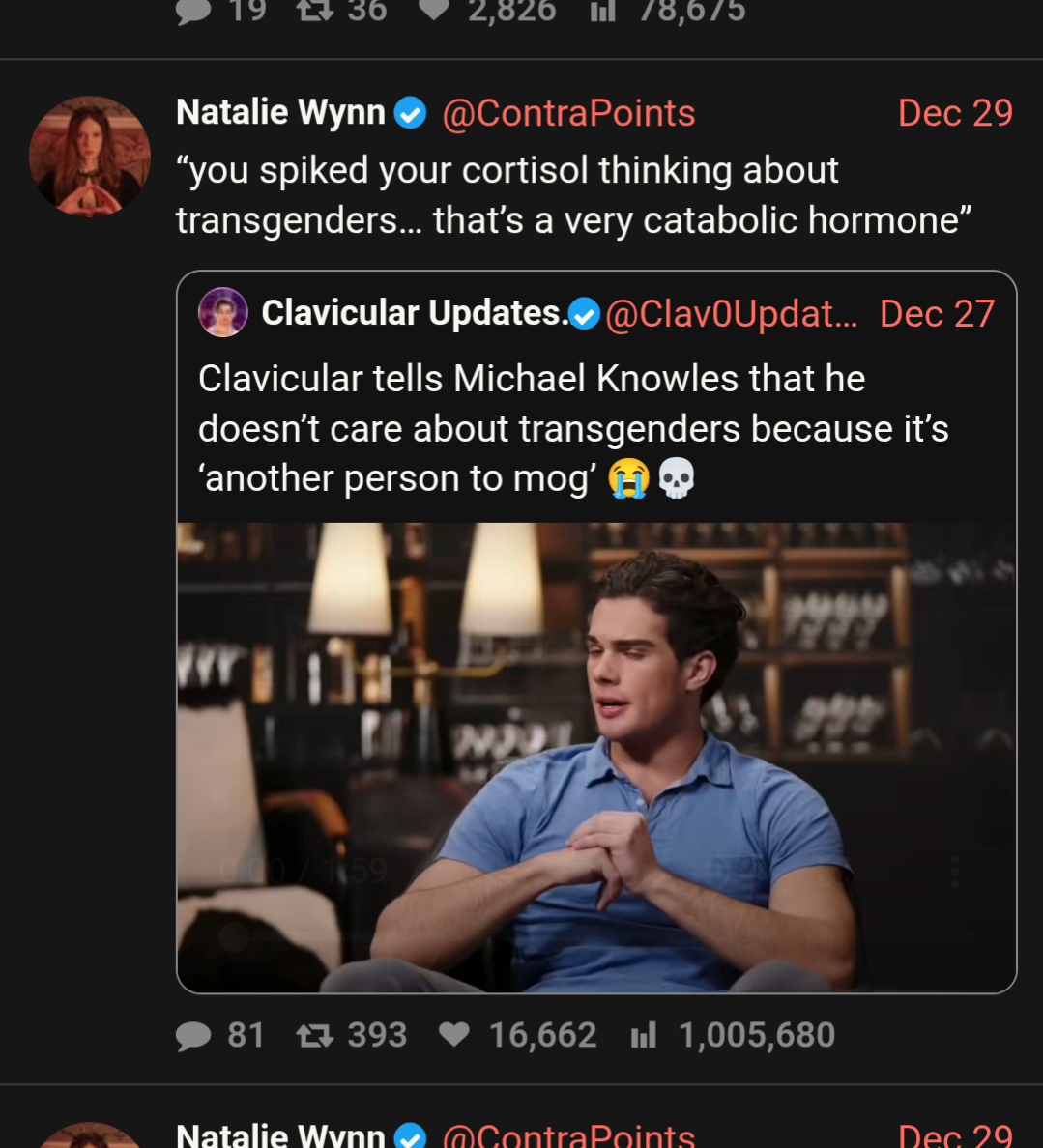Like the tweet with 2,826 hearts

pos(434,10)
